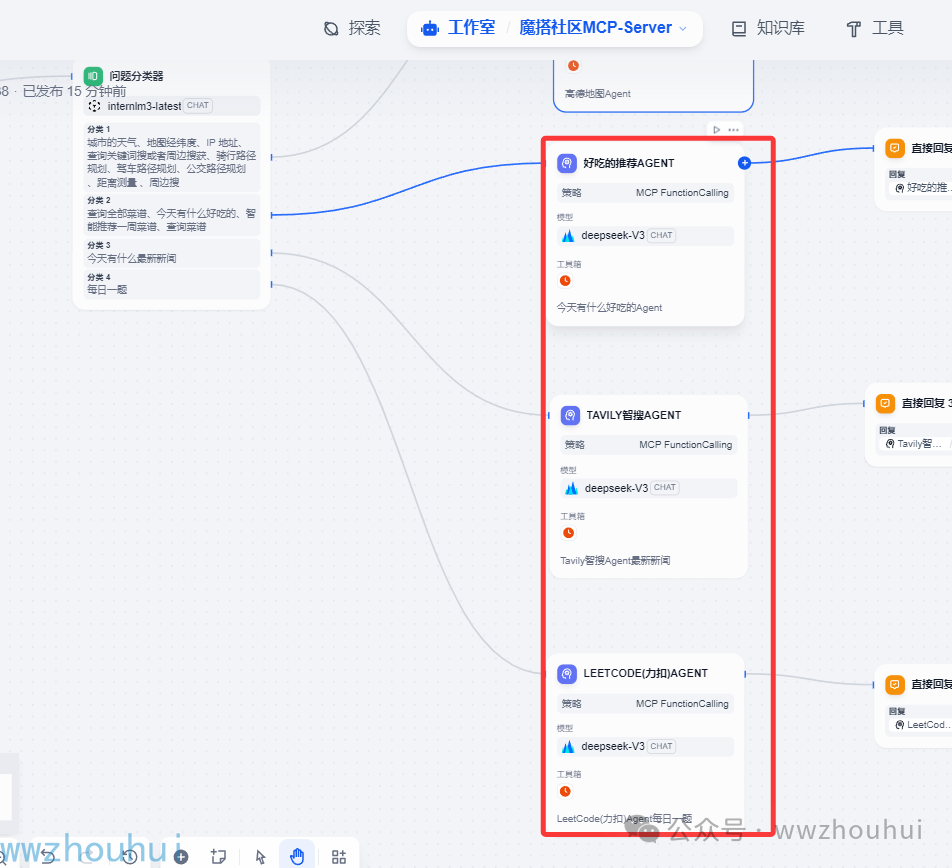Click the toolbox clock icon in LEETCODE(力扣)AGENT
The width and height of the screenshot is (952, 868).
tap(565, 792)
